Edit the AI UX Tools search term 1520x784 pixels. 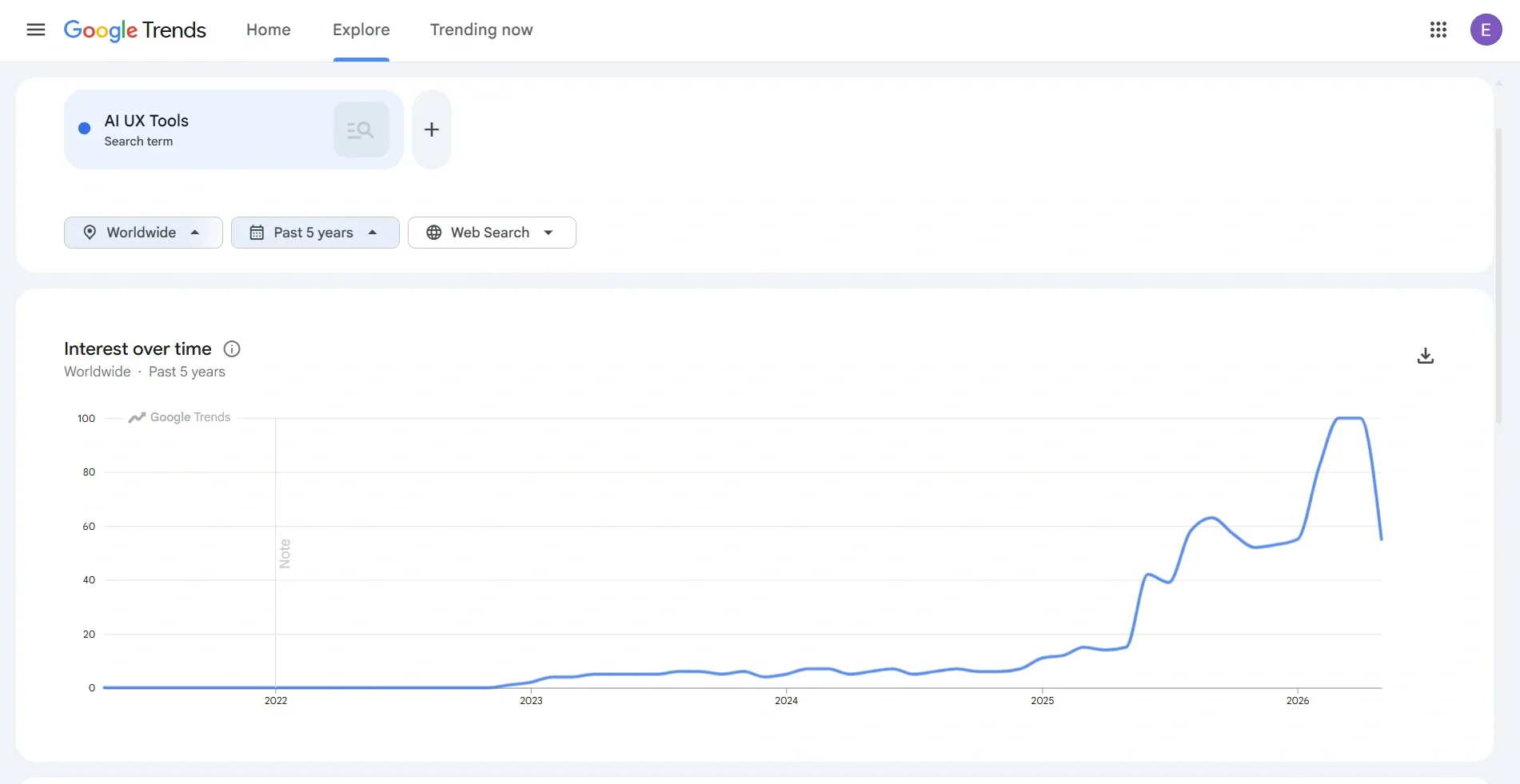(x=146, y=121)
